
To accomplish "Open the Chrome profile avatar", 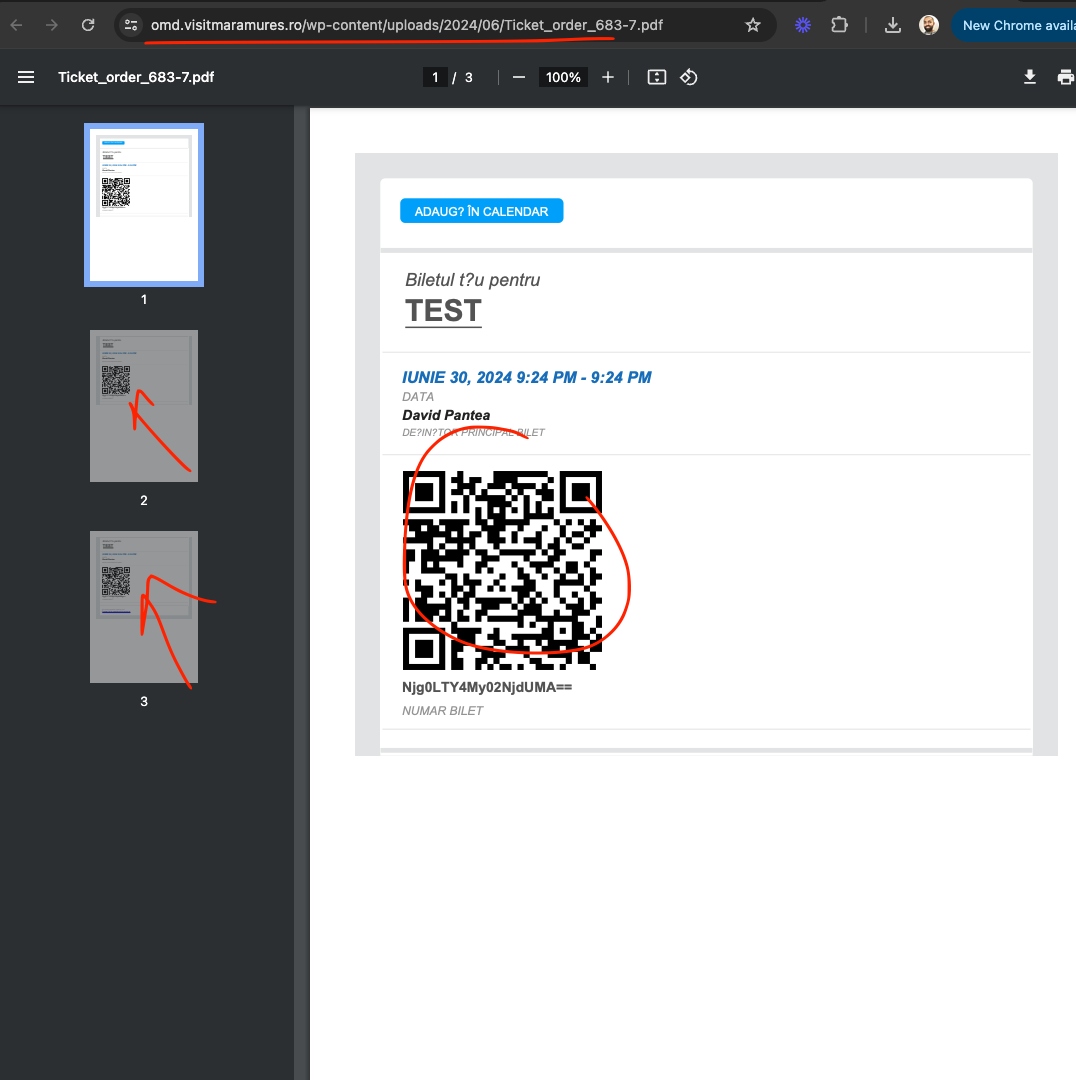I will [x=929, y=25].
